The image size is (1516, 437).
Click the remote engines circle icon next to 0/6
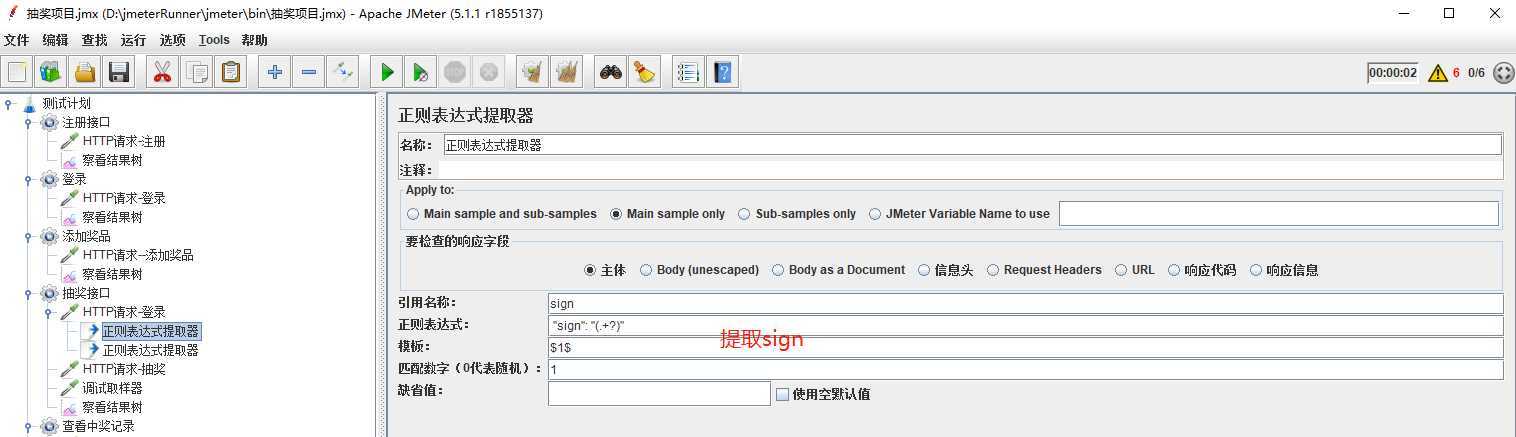(1503, 73)
